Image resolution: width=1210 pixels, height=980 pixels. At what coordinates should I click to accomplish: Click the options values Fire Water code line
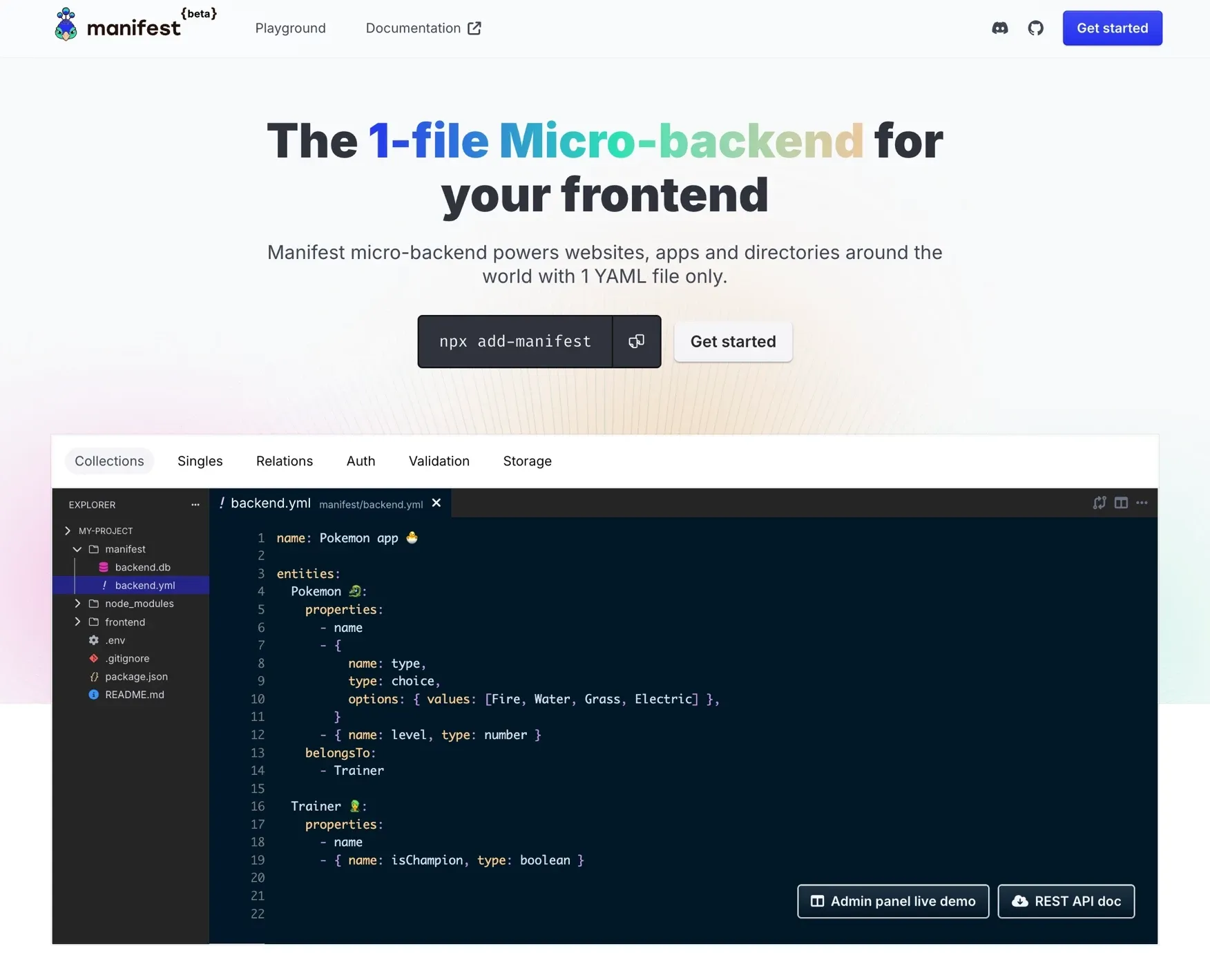click(534, 699)
